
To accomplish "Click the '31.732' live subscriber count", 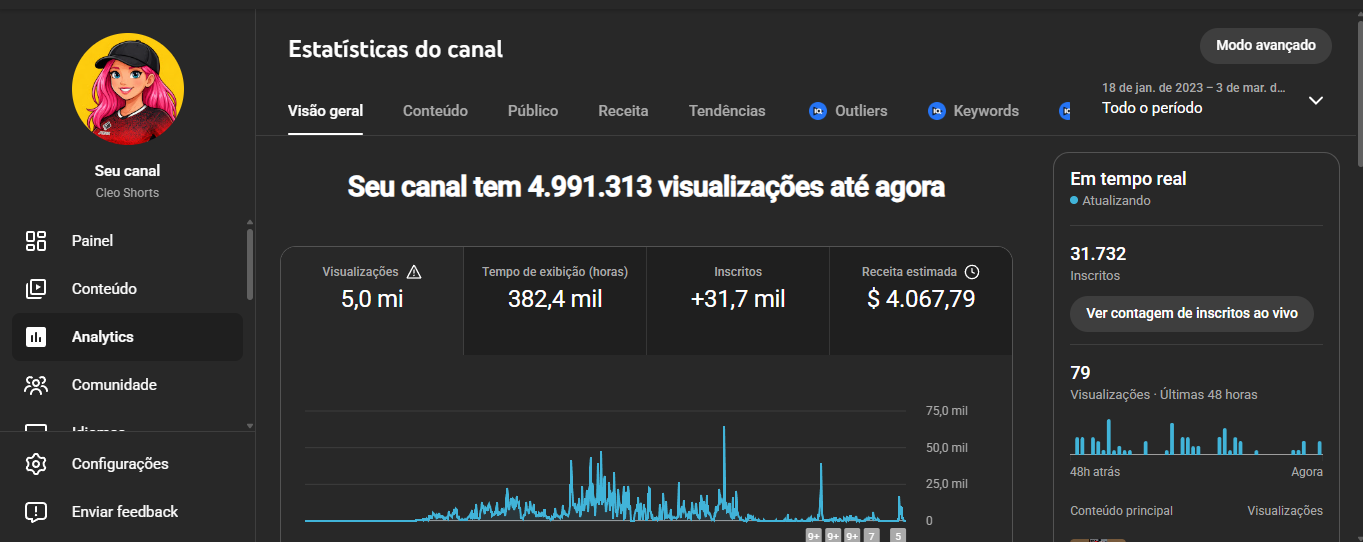I will [x=1098, y=254].
